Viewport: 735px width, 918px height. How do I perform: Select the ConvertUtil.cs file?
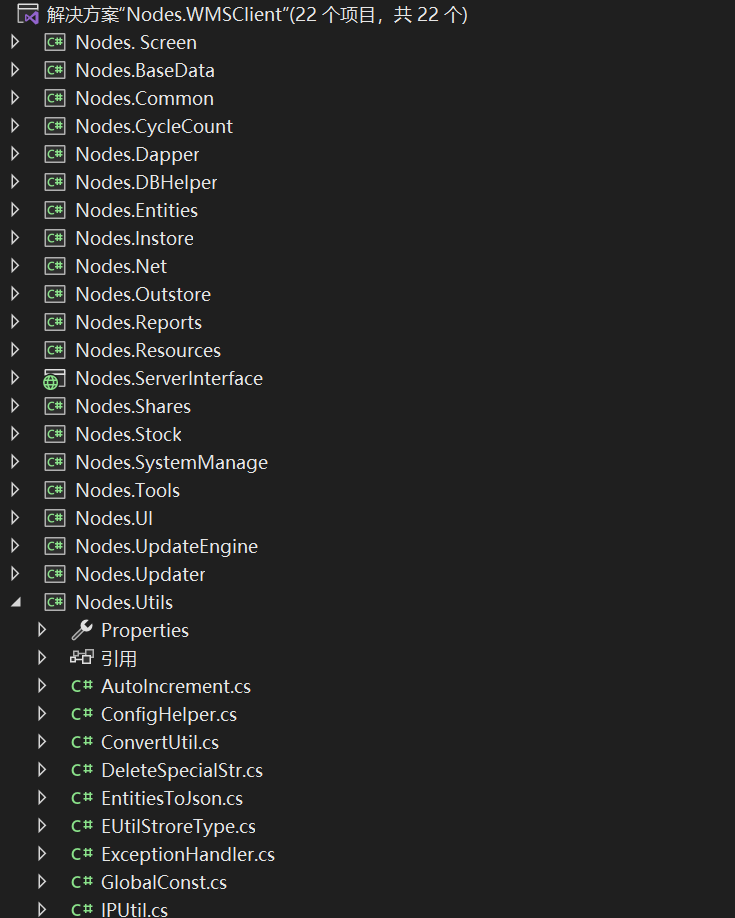click(x=160, y=742)
